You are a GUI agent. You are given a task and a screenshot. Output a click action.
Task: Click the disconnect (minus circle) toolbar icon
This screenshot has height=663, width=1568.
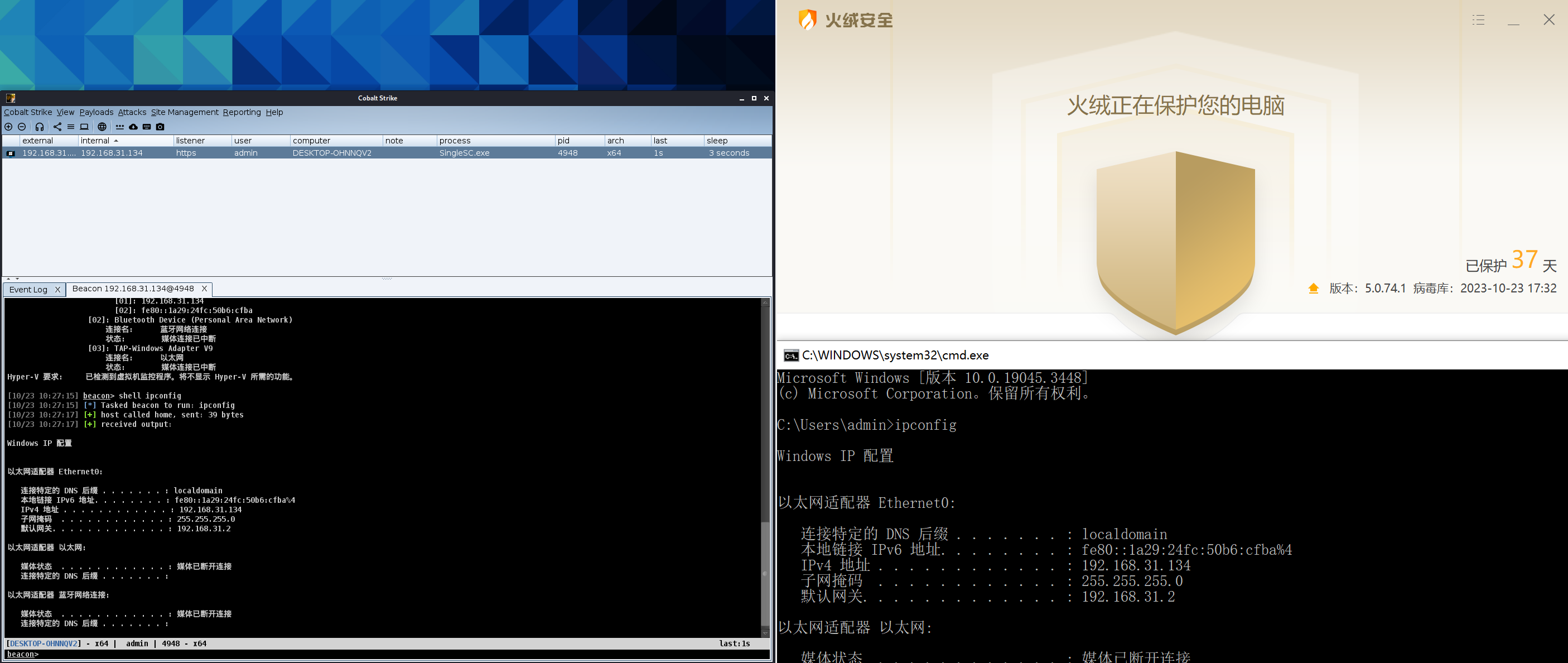22,127
